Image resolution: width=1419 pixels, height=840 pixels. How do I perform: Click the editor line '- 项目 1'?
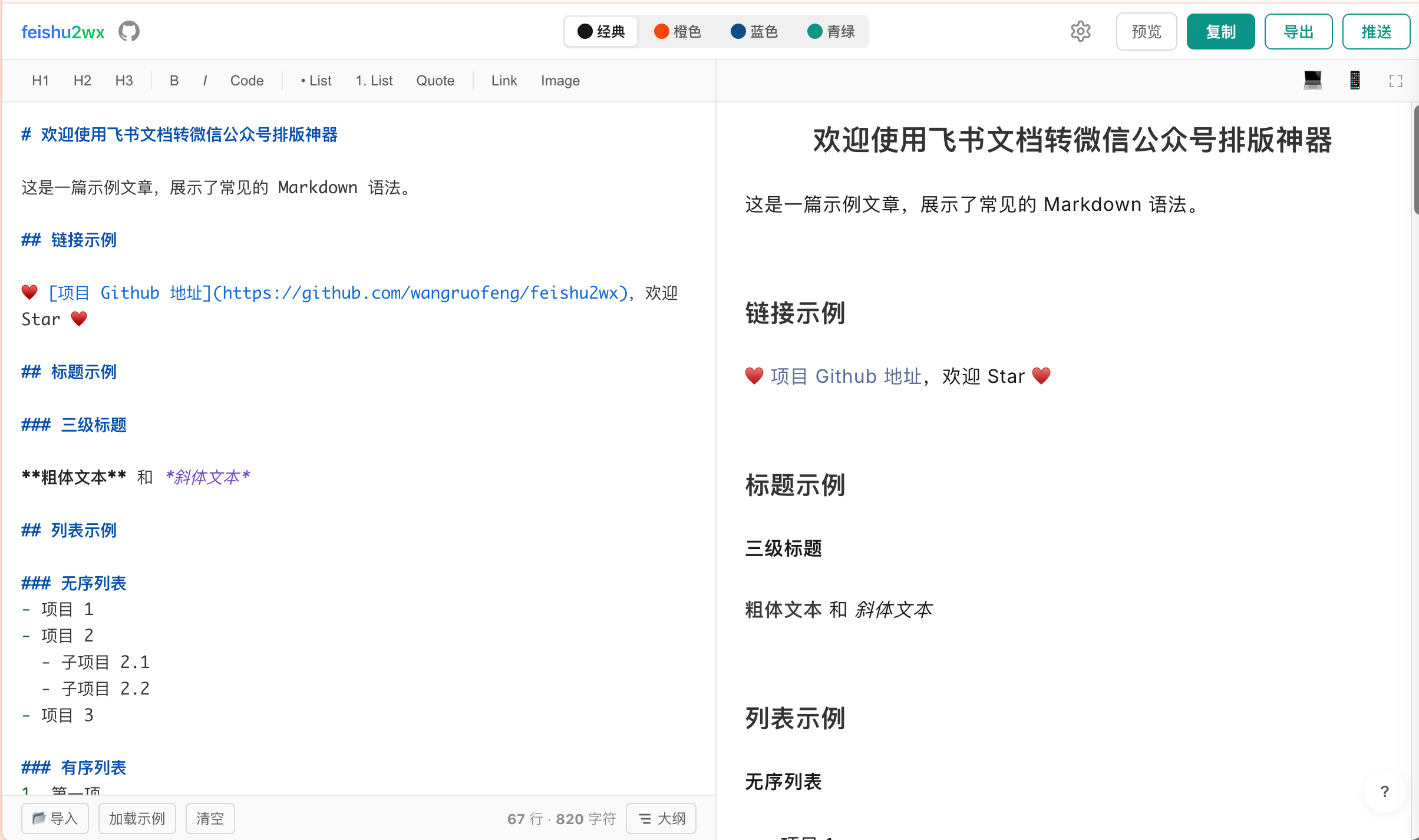pyautogui.click(x=58, y=609)
